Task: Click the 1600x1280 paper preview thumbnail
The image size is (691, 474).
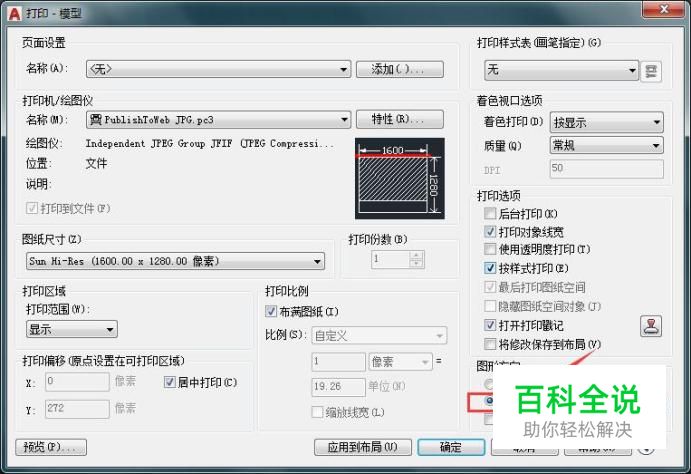Action: pyautogui.click(x=400, y=178)
